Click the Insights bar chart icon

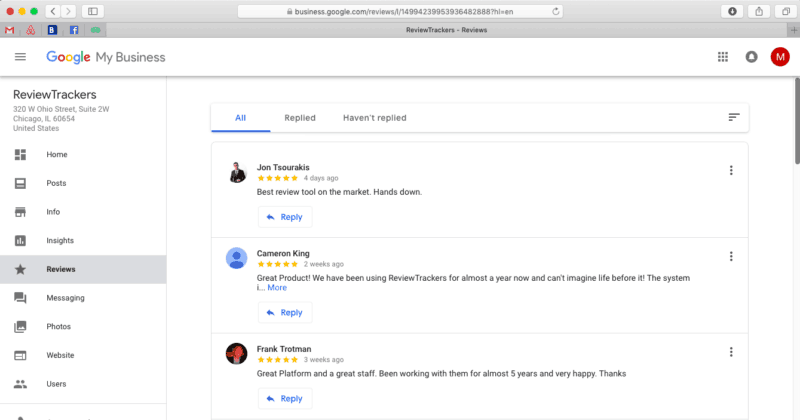tap(20, 240)
